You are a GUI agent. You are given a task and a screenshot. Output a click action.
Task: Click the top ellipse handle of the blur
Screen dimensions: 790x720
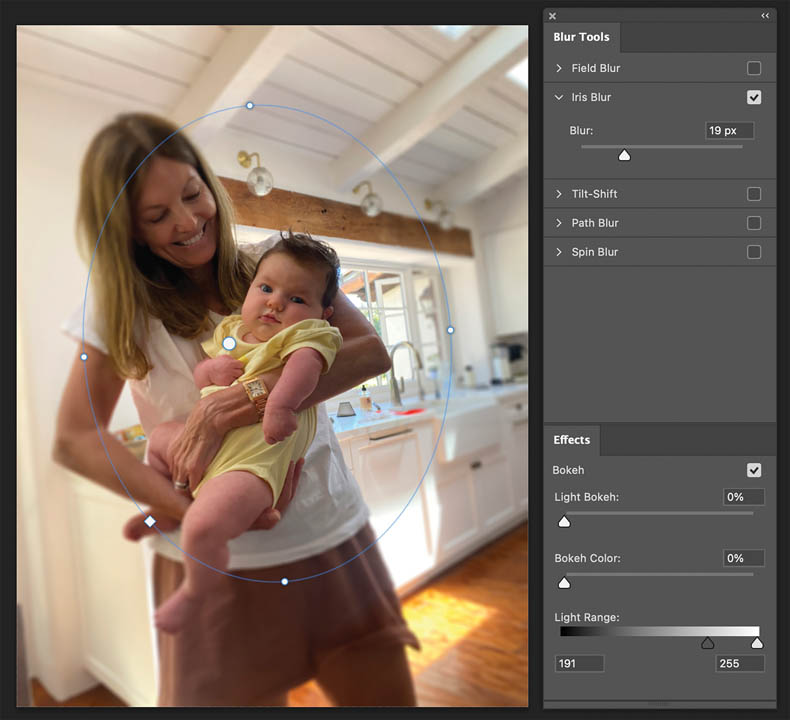pos(250,105)
